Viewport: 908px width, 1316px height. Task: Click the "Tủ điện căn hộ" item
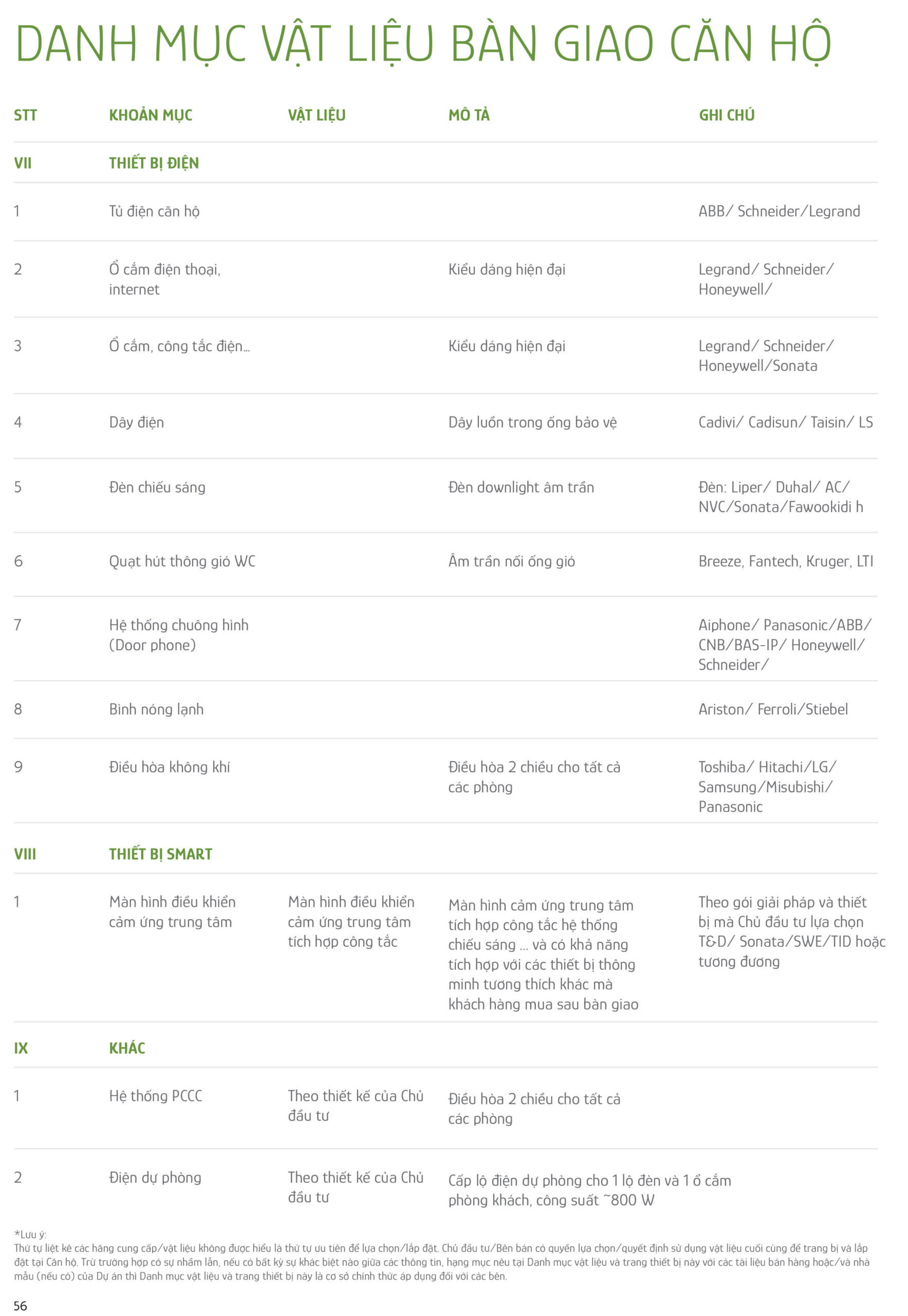pos(154,211)
